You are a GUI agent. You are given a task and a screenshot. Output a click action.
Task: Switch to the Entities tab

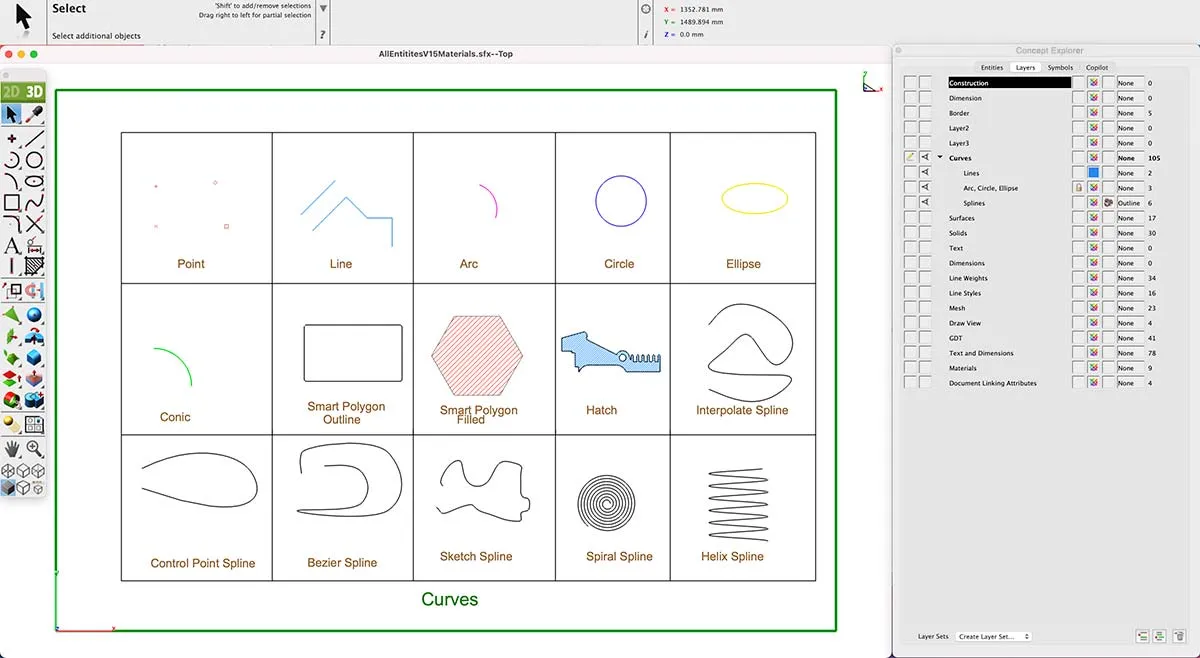pos(991,68)
